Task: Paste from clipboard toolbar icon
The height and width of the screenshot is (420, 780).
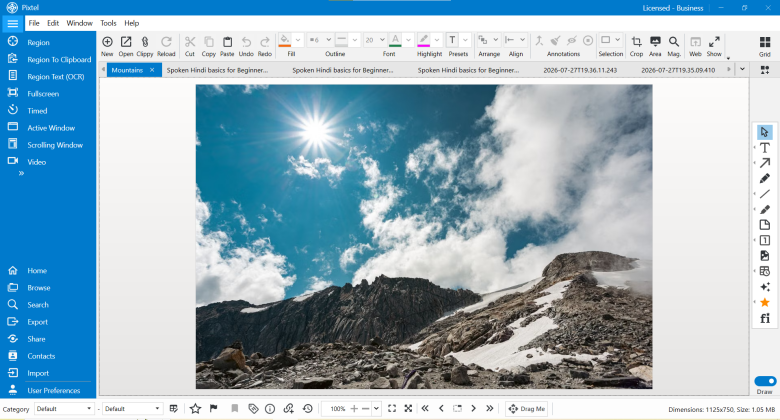Action: tap(227, 46)
